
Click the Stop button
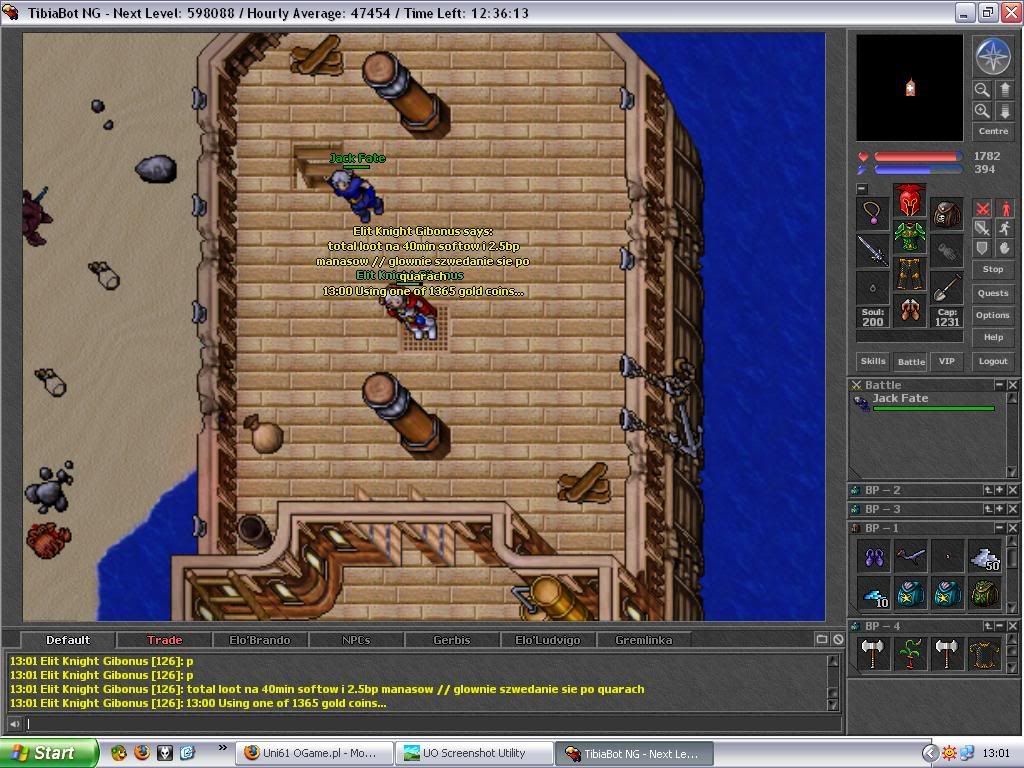click(993, 269)
